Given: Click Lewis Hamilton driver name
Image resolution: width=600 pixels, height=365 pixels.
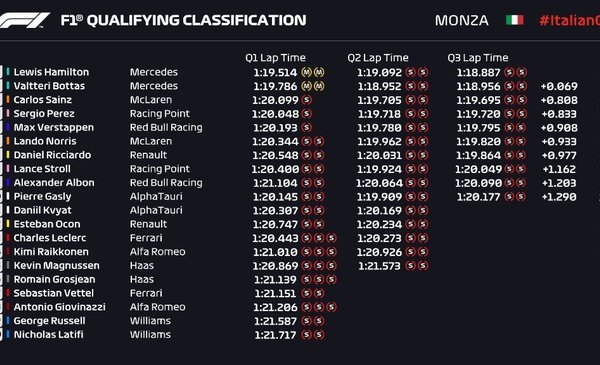Looking at the screenshot, I should coord(51,72).
